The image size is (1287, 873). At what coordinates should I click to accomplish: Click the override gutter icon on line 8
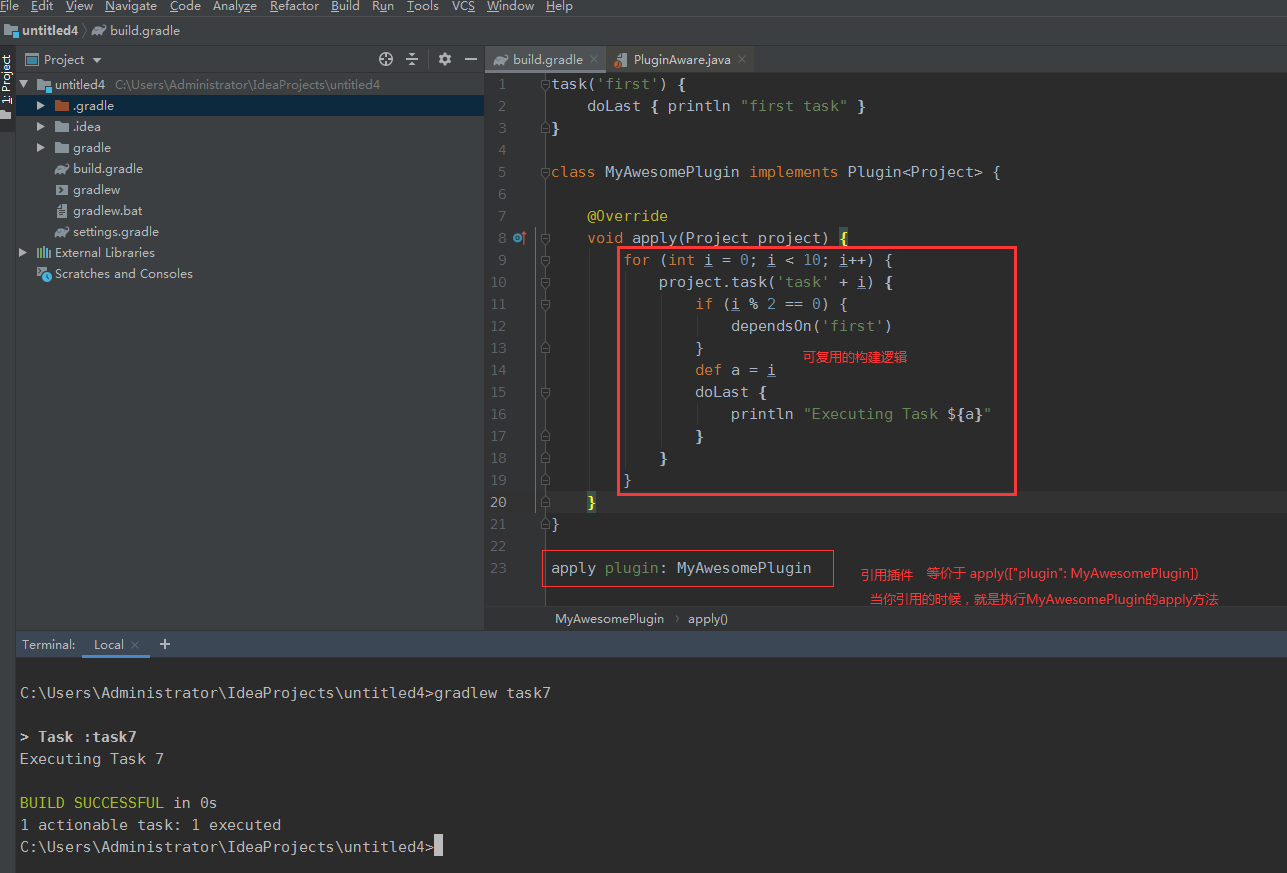click(x=519, y=238)
